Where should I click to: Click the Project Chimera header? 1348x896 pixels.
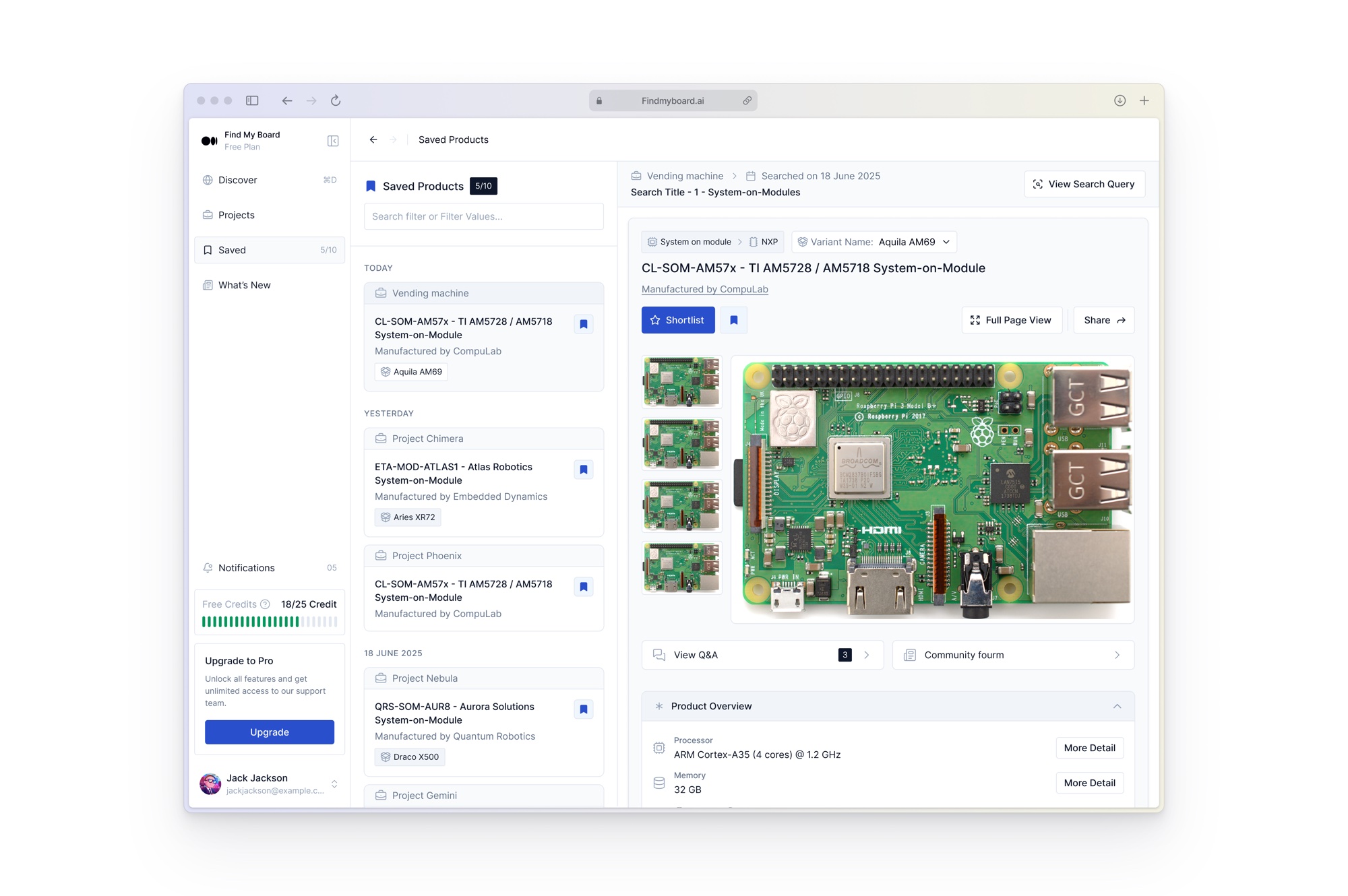[483, 439]
